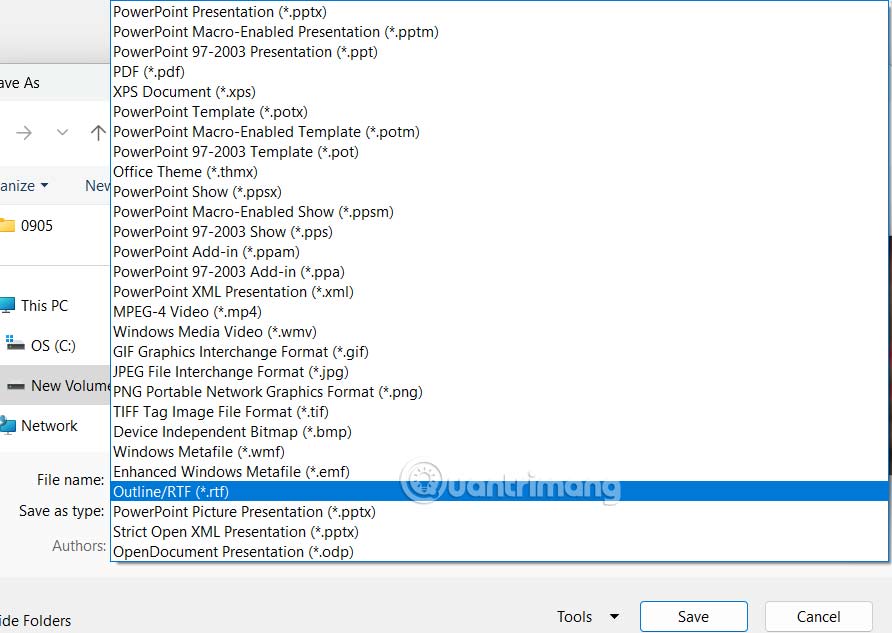Viewport: 892px width, 633px height.
Task: Choose MPEG-4 Video (*.mp4) format
Action: (x=499, y=312)
